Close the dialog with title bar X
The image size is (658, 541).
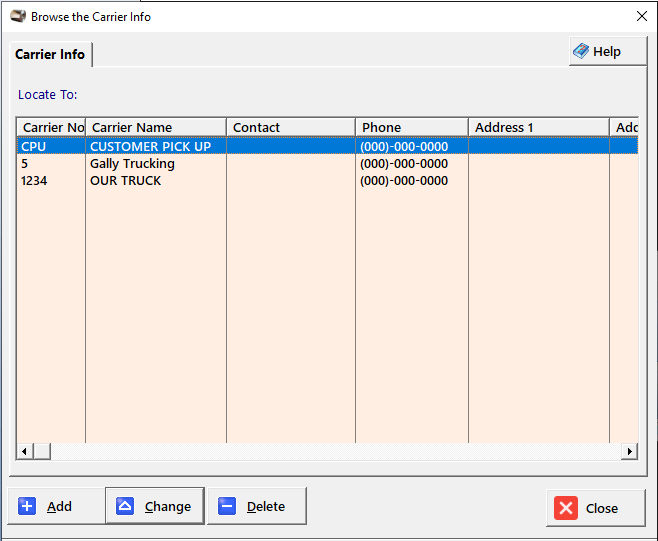pyautogui.click(x=641, y=16)
